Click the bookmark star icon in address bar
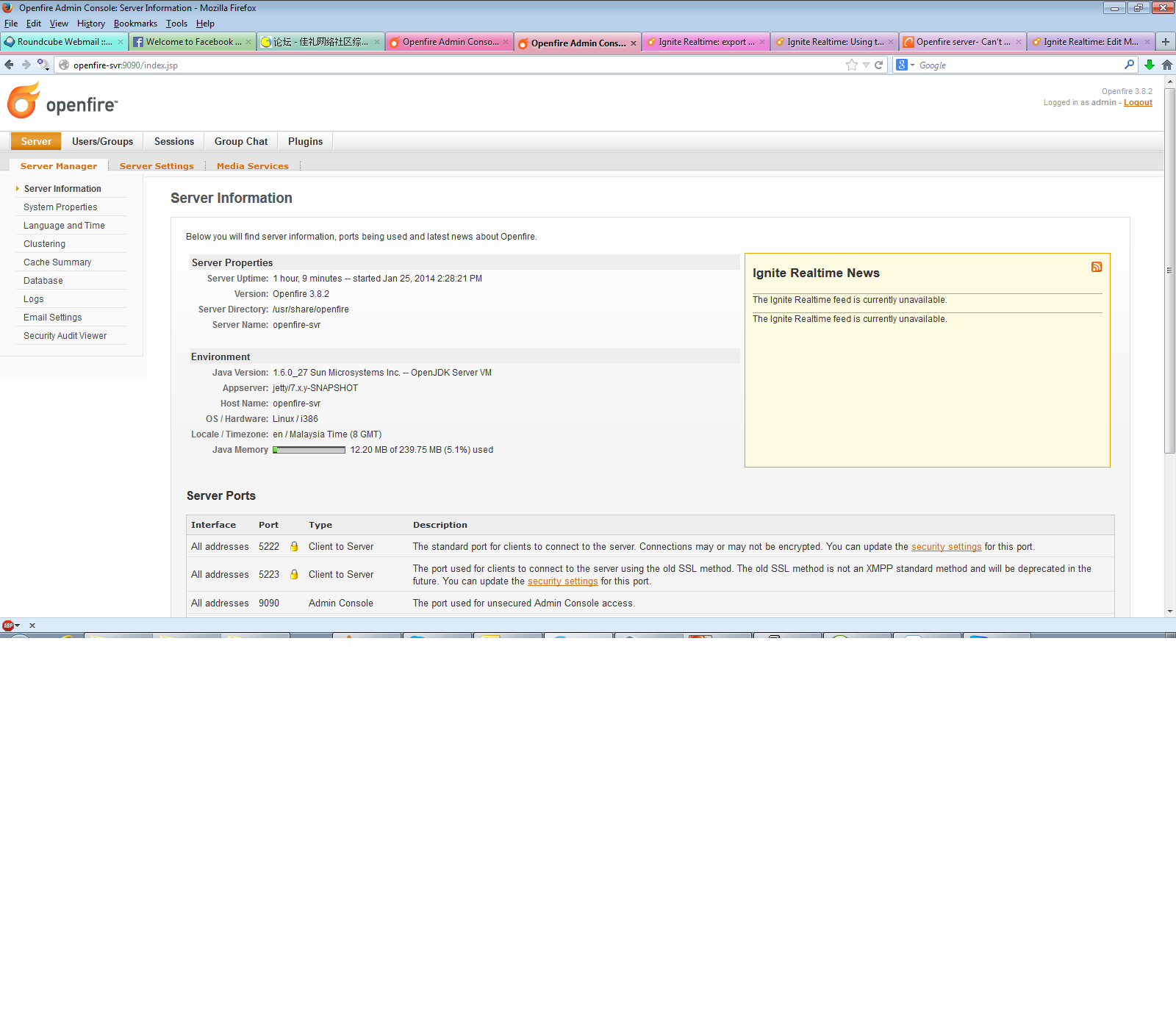 (x=851, y=65)
